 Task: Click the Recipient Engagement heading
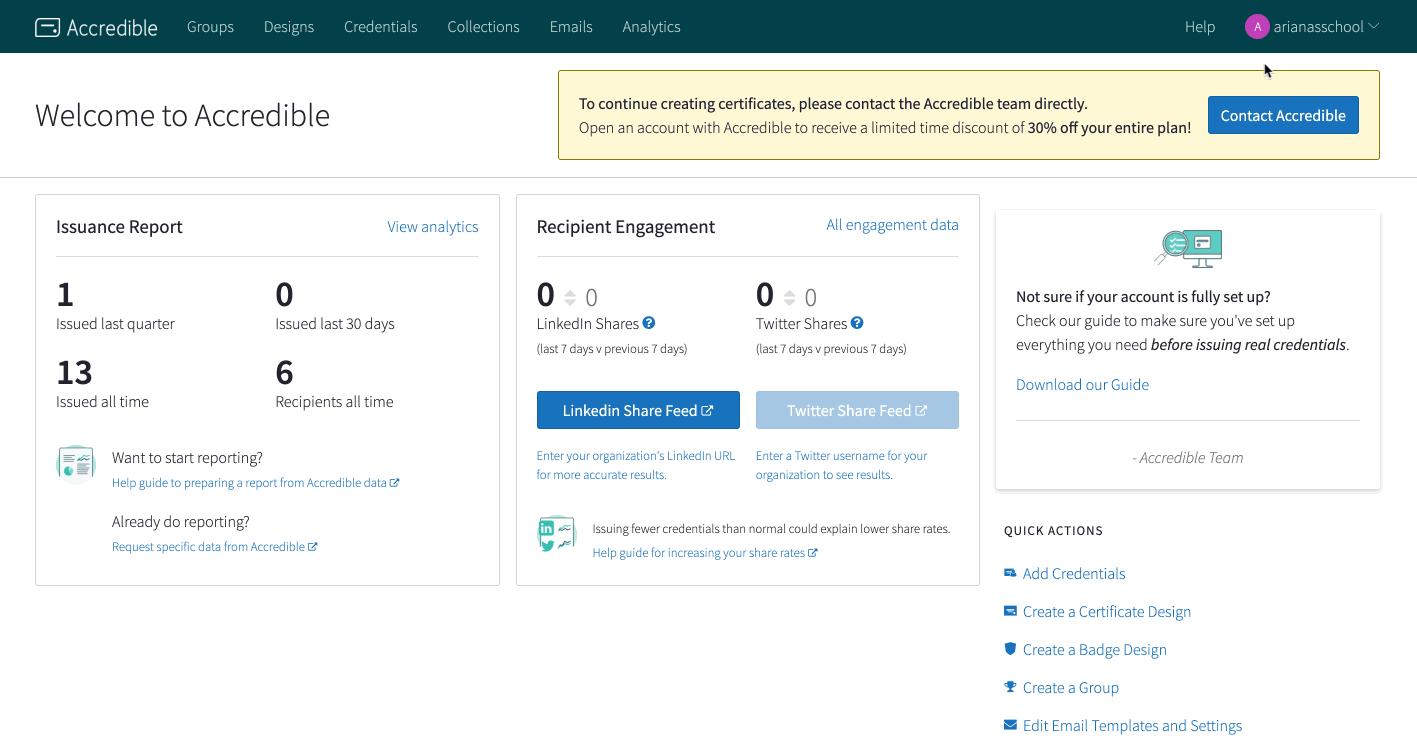point(626,227)
